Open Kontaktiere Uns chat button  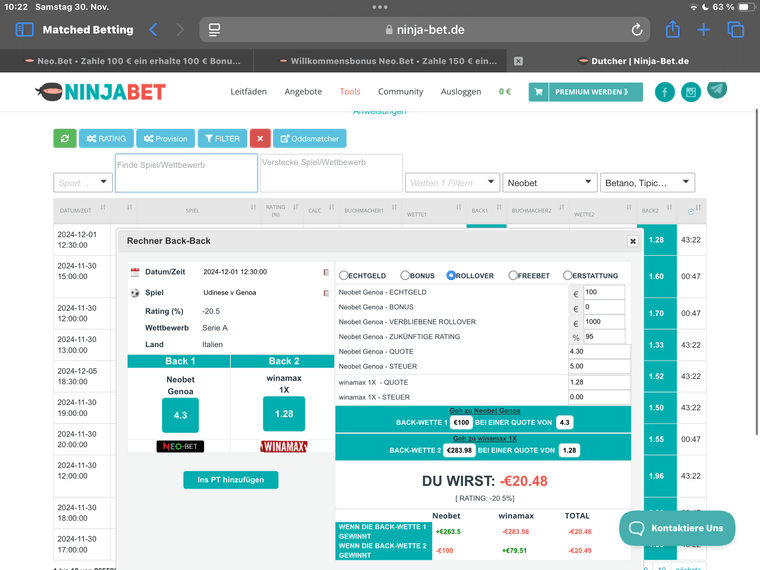pos(677,528)
